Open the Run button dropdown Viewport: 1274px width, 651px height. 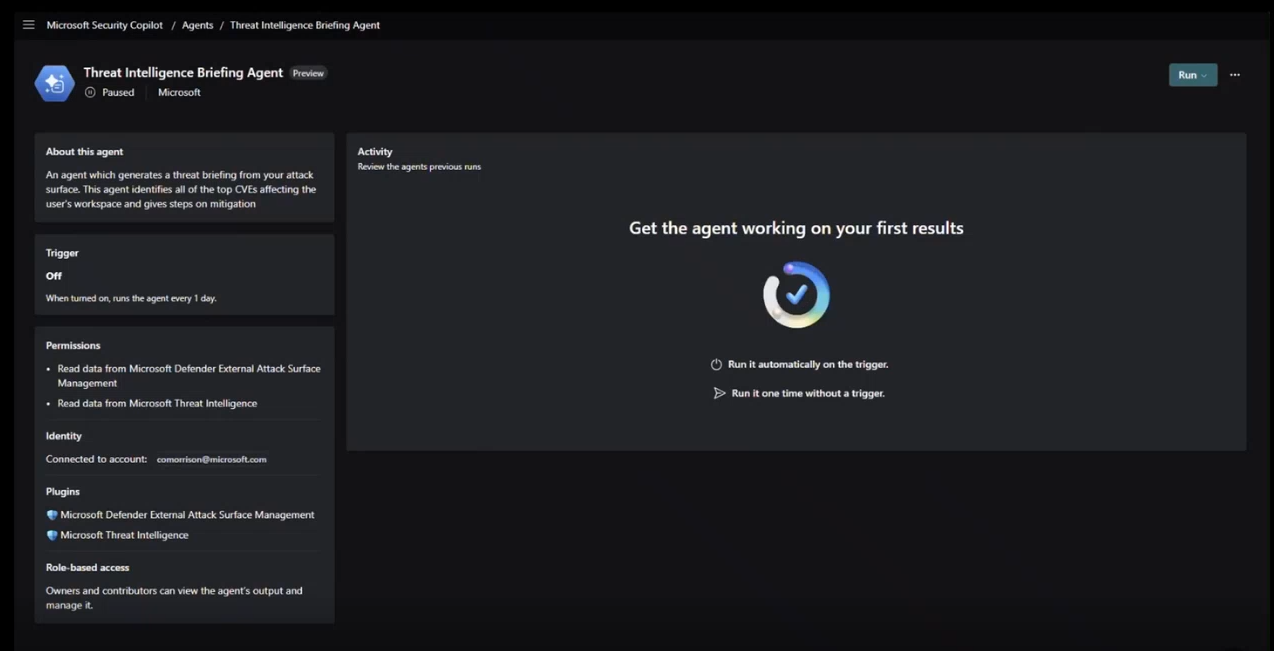click(x=1193, y=75)
